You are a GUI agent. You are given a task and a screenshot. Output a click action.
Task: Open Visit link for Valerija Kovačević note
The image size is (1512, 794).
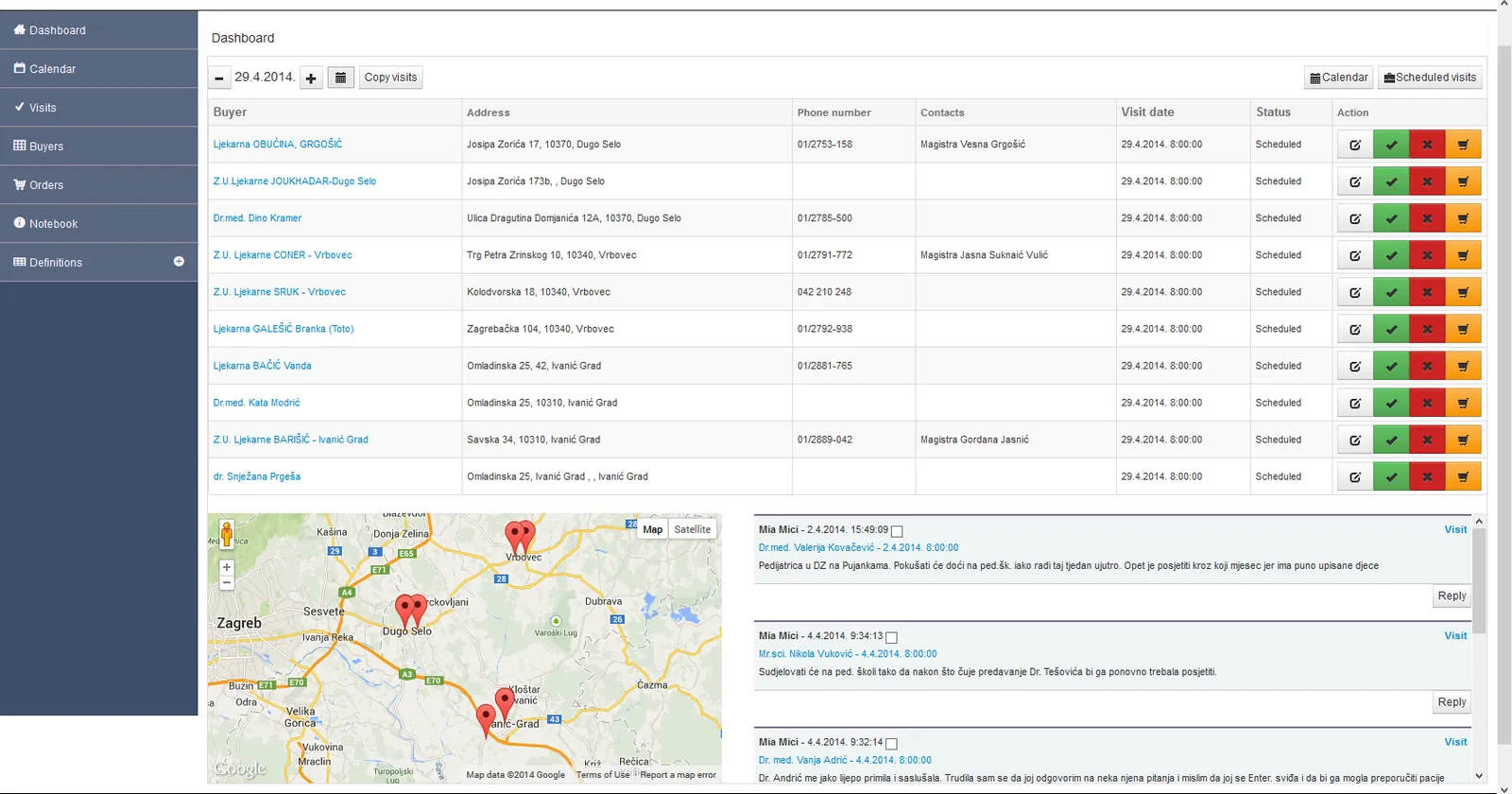point(1455,529)
